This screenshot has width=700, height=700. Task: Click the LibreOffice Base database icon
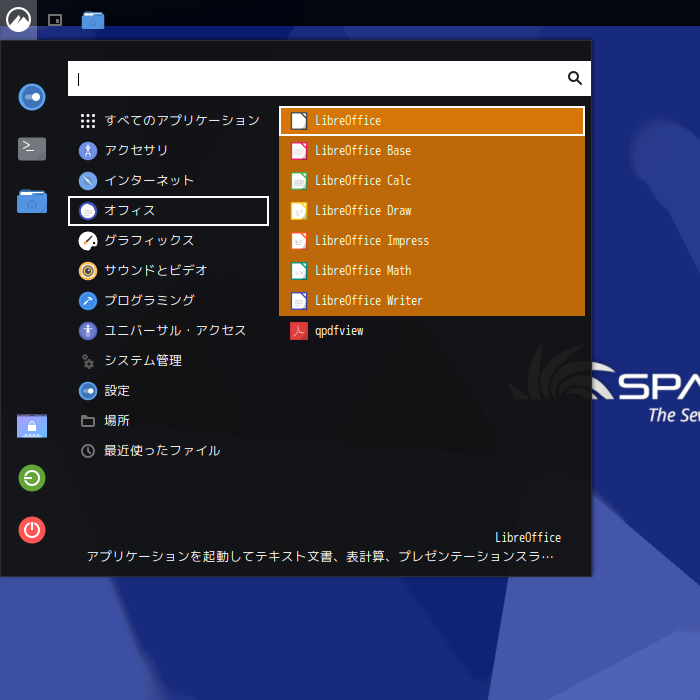tap(299, 151)
